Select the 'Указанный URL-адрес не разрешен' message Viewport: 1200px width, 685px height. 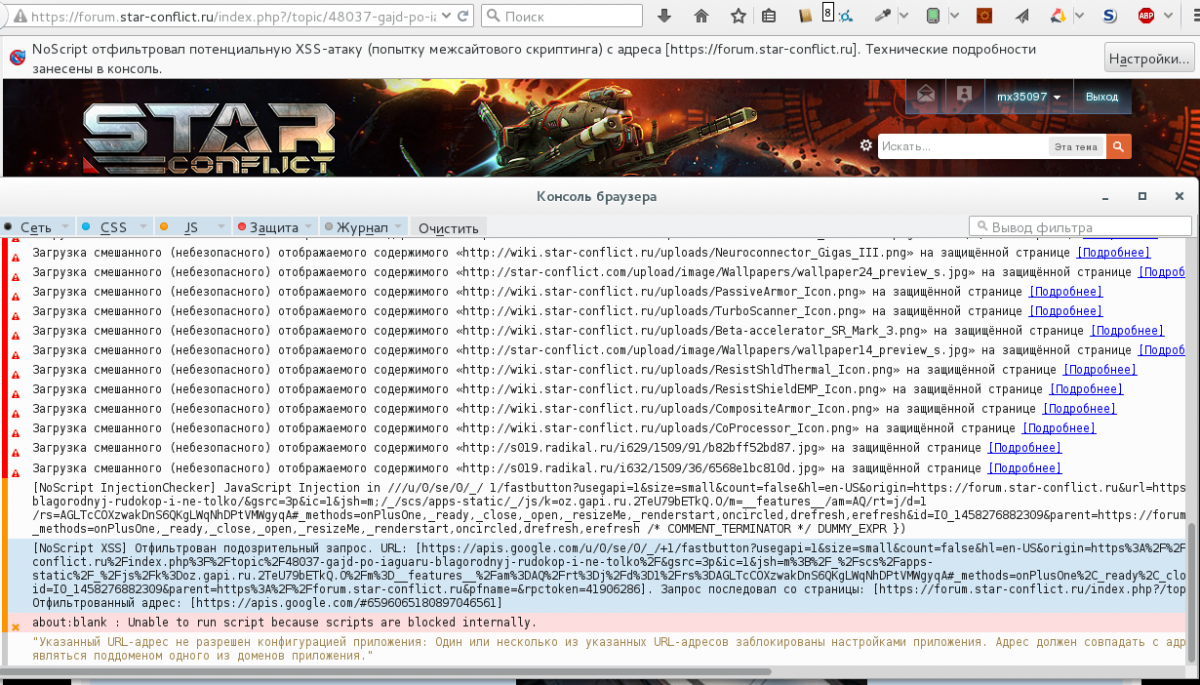[599, 648]
